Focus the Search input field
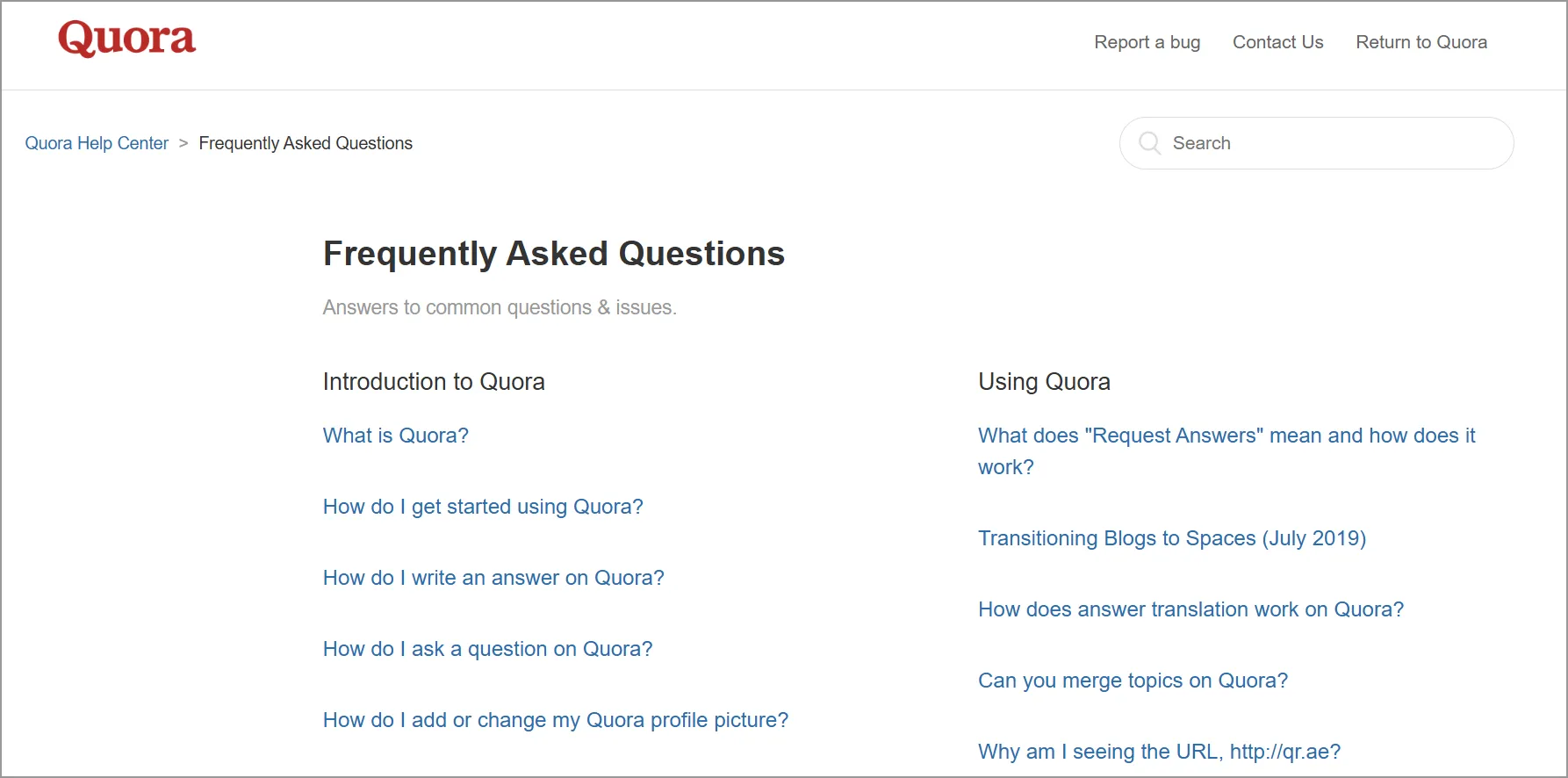The image size is (1568, 778). pyautogui.click(x=1316, y=143)
